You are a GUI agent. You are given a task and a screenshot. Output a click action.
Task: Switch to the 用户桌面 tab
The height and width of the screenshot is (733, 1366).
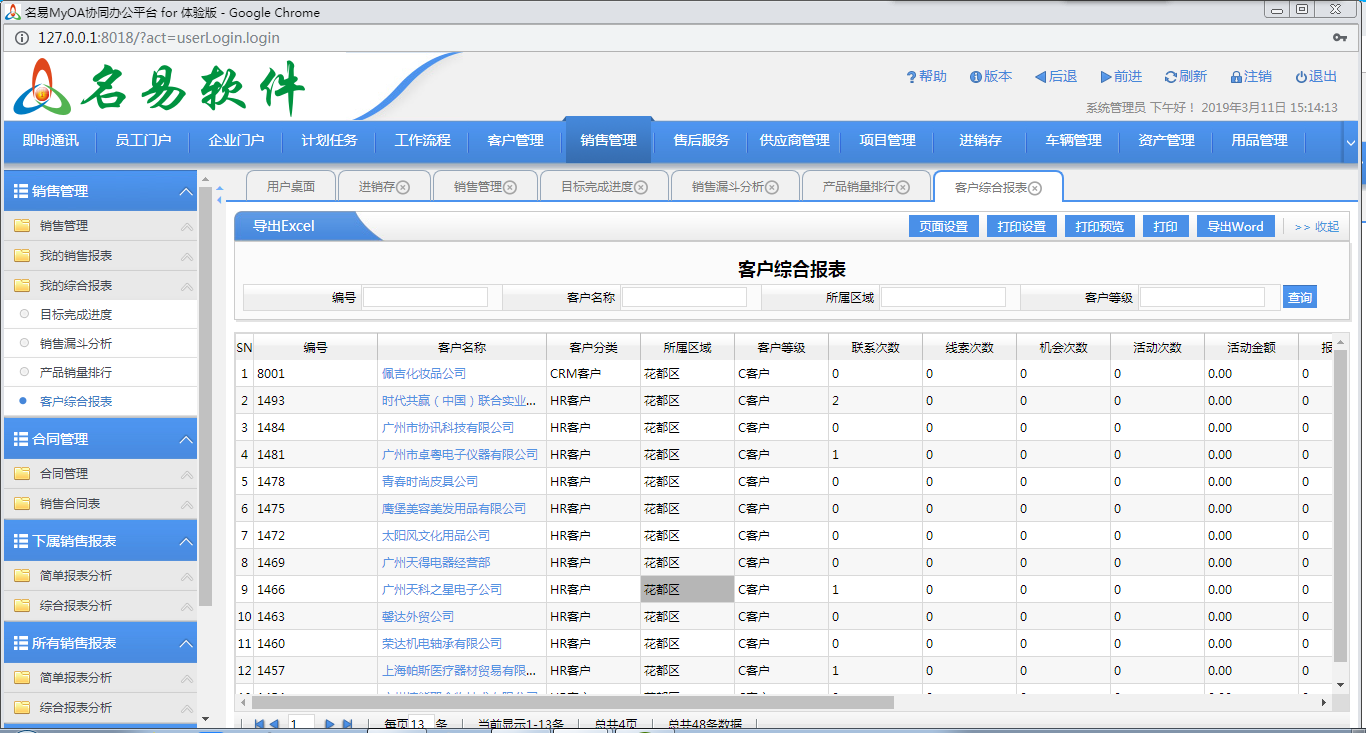pyautogui.click(x=290, y=187)
